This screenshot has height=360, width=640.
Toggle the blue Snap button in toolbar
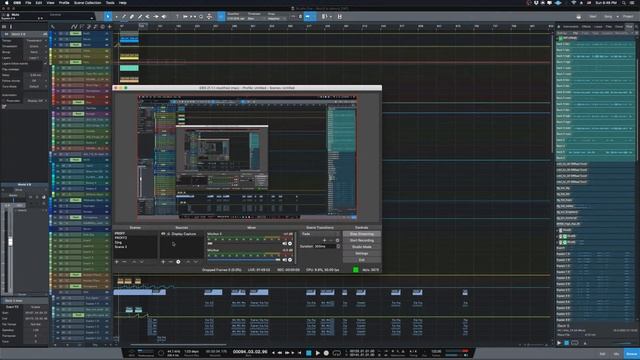point(221,17)
